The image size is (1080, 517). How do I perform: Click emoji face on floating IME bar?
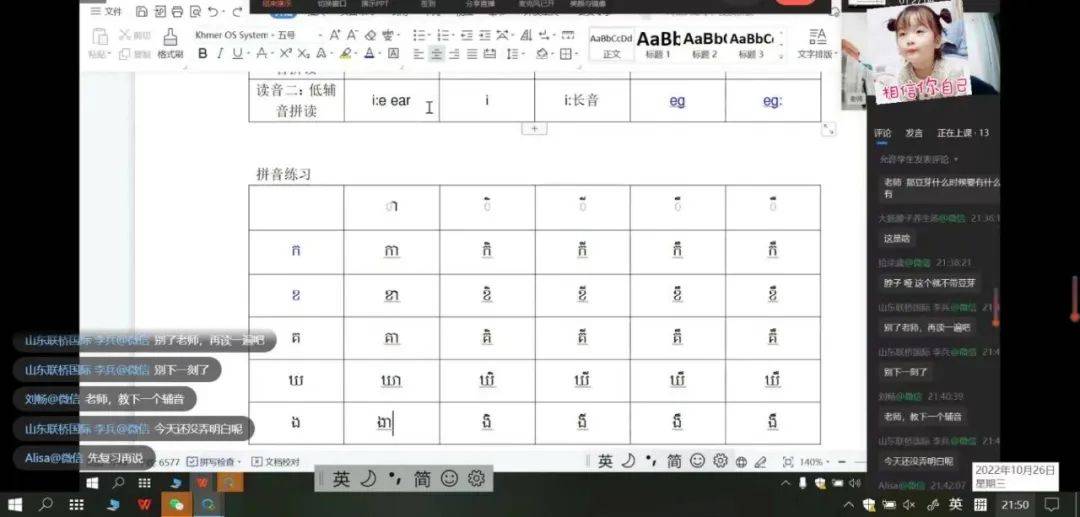pyautogui.click(x=449, y=478)
